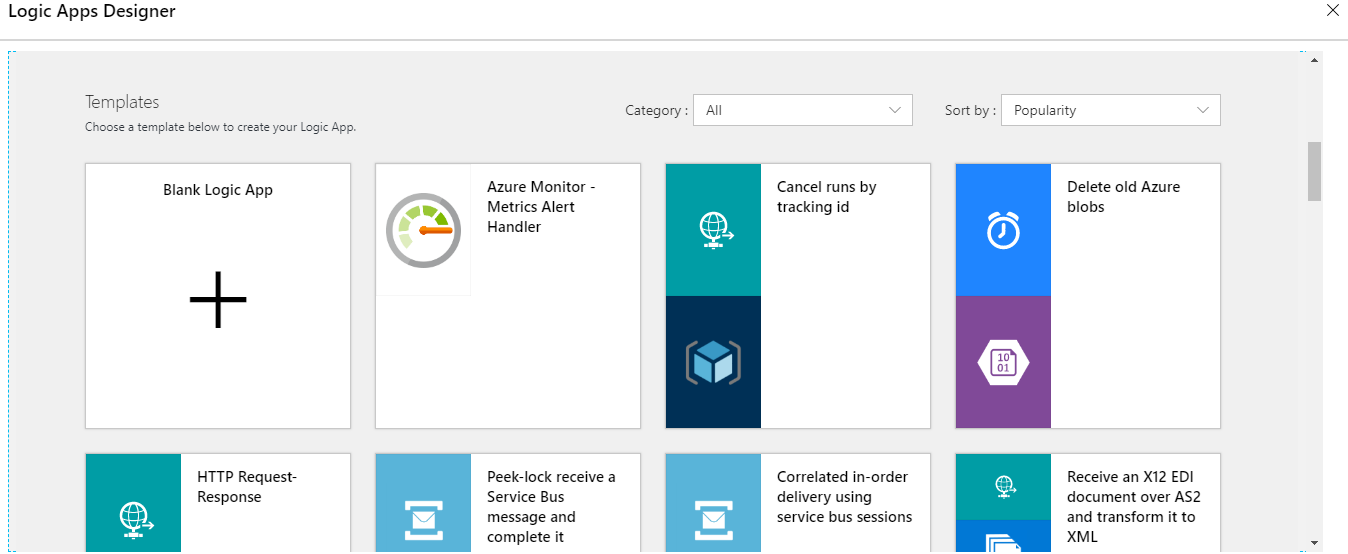Click the purple blob storage hexagon icon
This screenshot has height=554, width=1348.
pyautogui.click(x=1003, y=362)
